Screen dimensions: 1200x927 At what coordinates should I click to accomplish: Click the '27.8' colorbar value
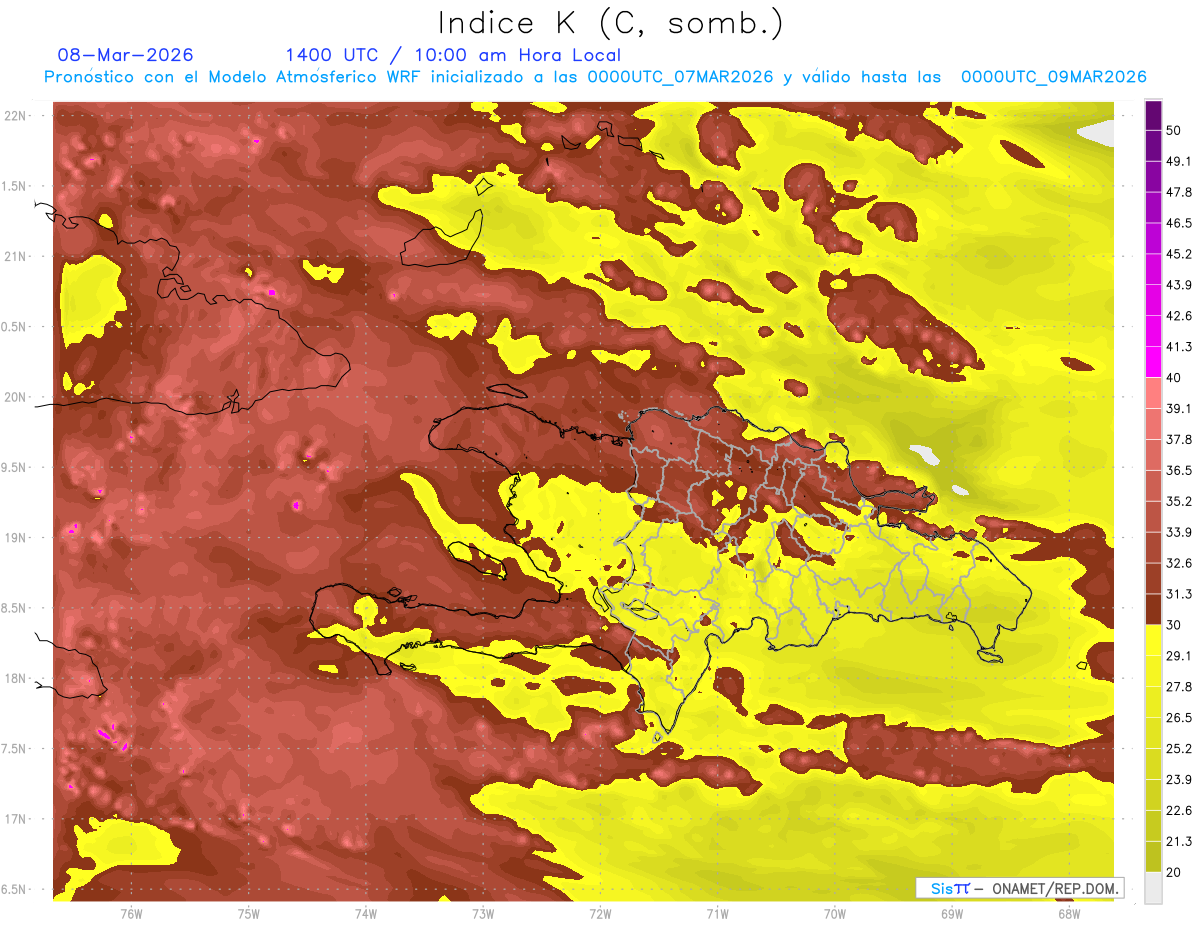[x=1179, y=686]
